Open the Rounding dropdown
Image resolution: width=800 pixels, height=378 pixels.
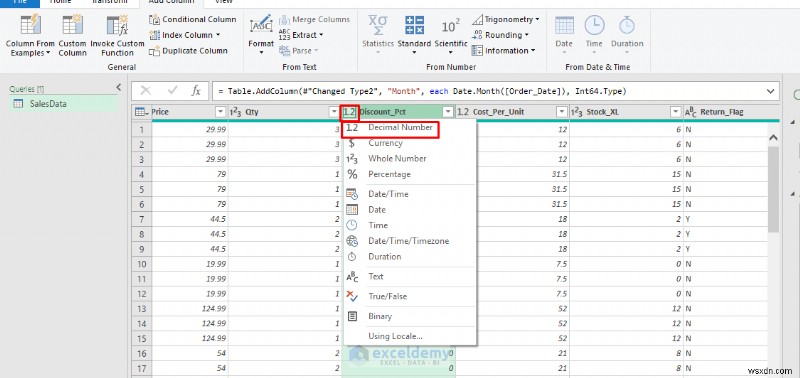tap(501, 35)
